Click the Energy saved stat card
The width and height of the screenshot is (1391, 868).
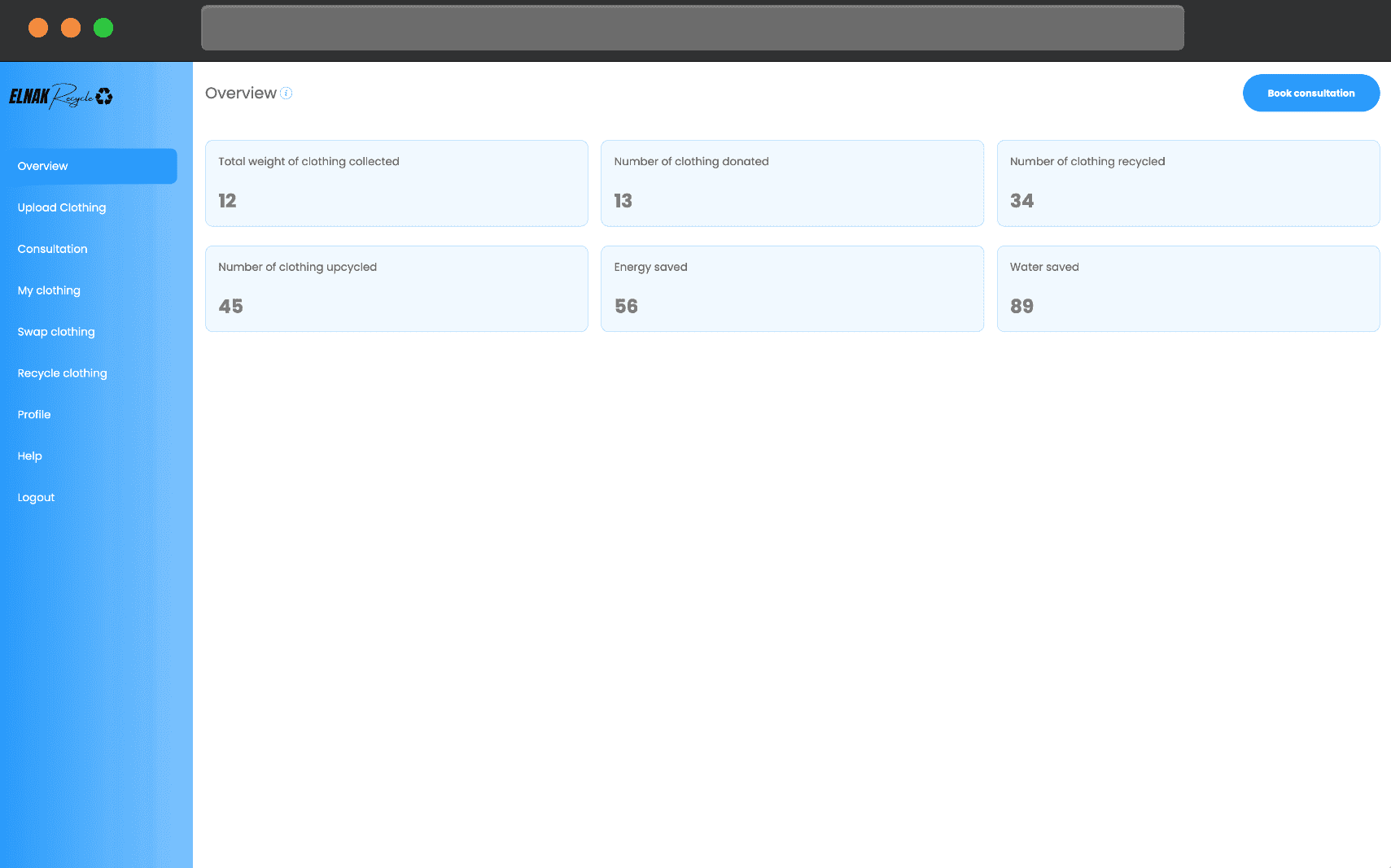click(x=792, y=289)
